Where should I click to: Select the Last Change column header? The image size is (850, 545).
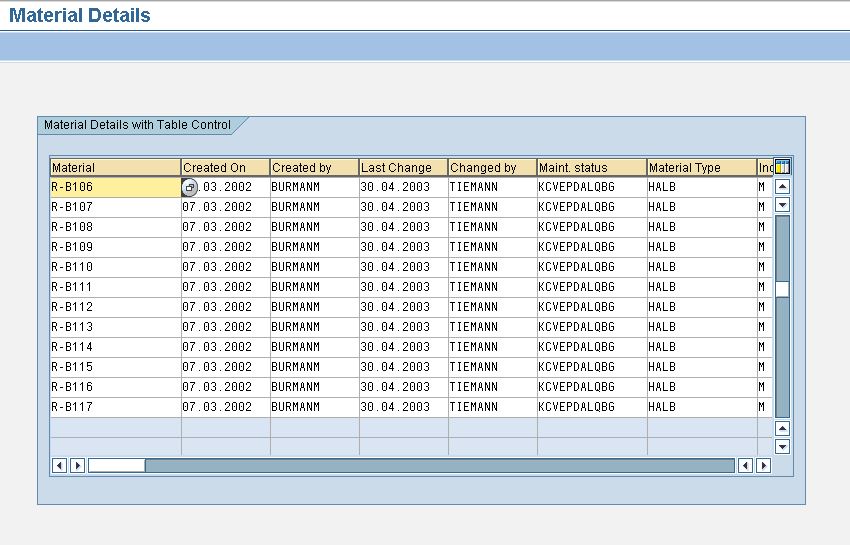click(x=403, y=168)
